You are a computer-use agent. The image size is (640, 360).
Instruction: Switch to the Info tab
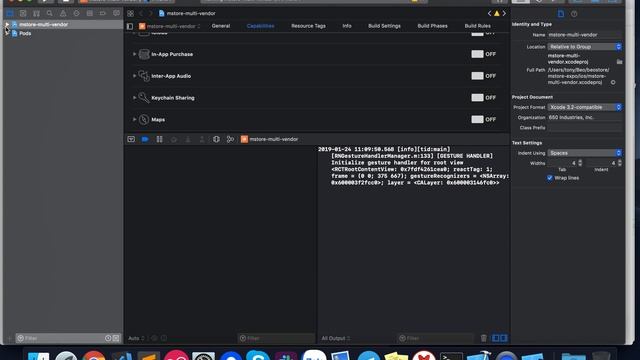click(347, 26)
